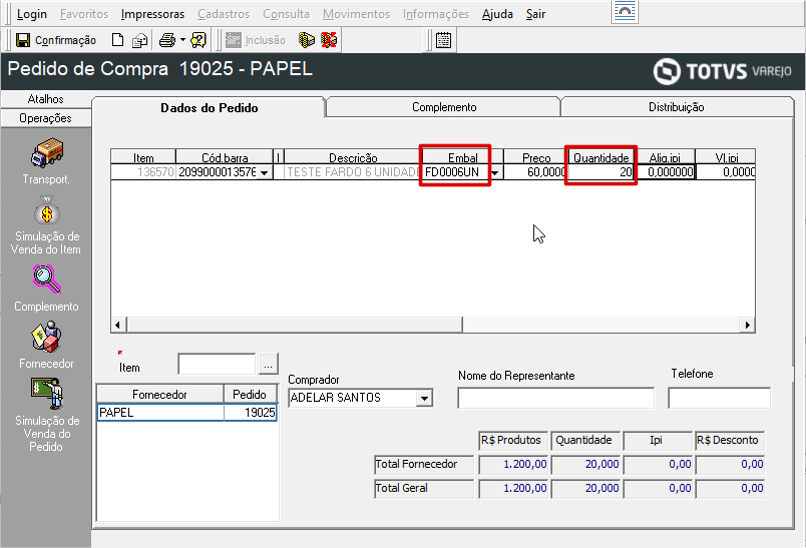Click Total Fornecedor R$ Produtos value 1.200,00
806x548 pixels.
(514, 465)
